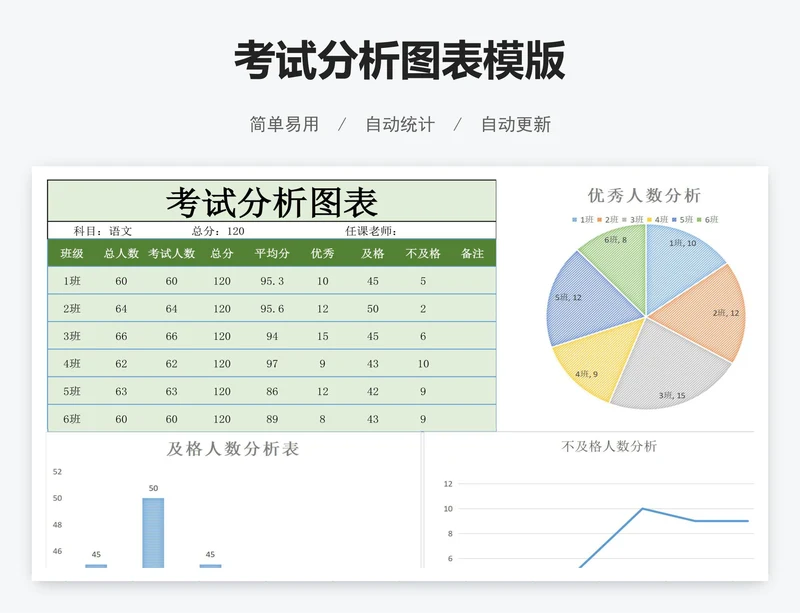The image size is (800, 613).
Task: Select the tallest bar labeled 50
Action: 153,532
